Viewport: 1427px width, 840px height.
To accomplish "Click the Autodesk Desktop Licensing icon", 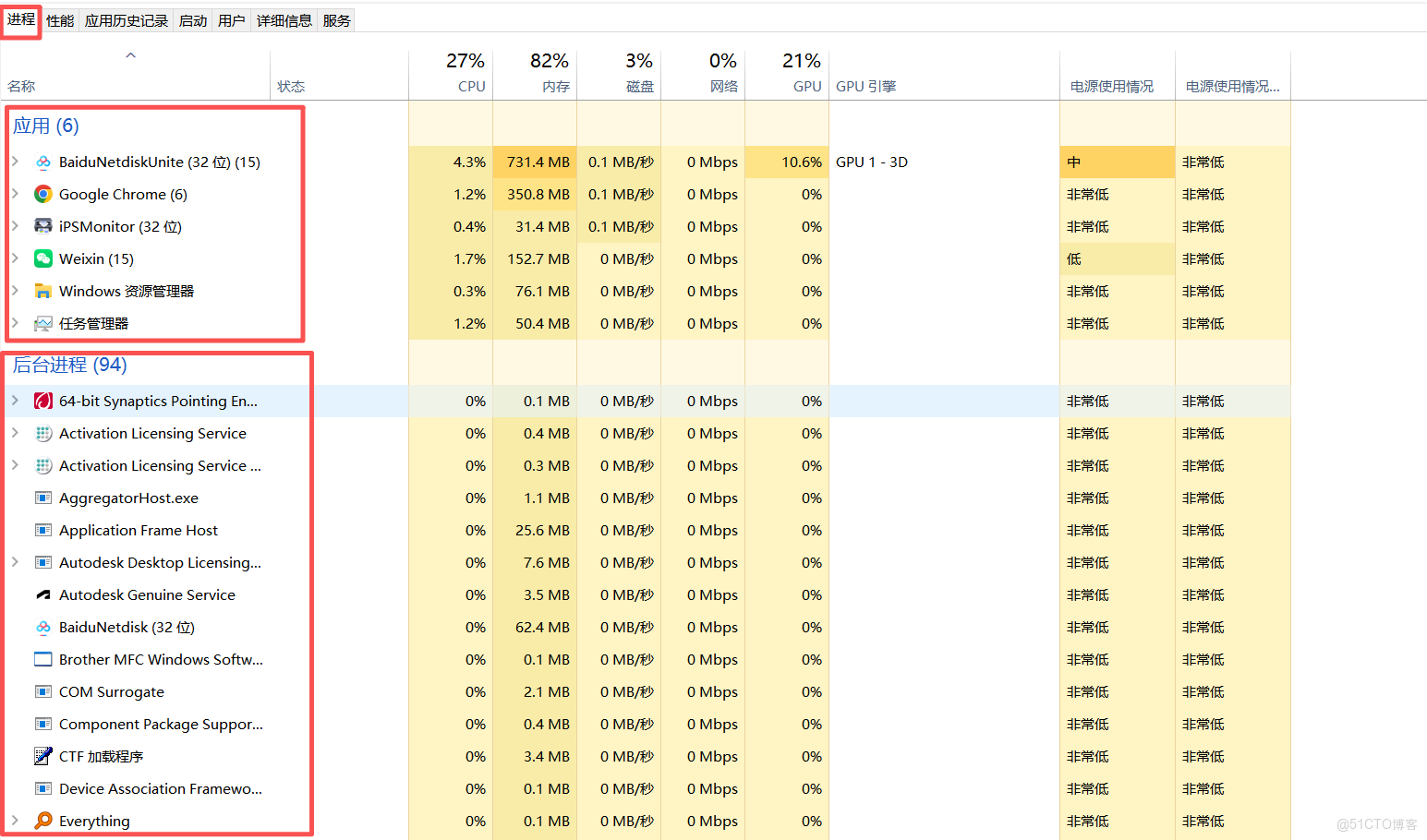I will [x=42, y=563].
